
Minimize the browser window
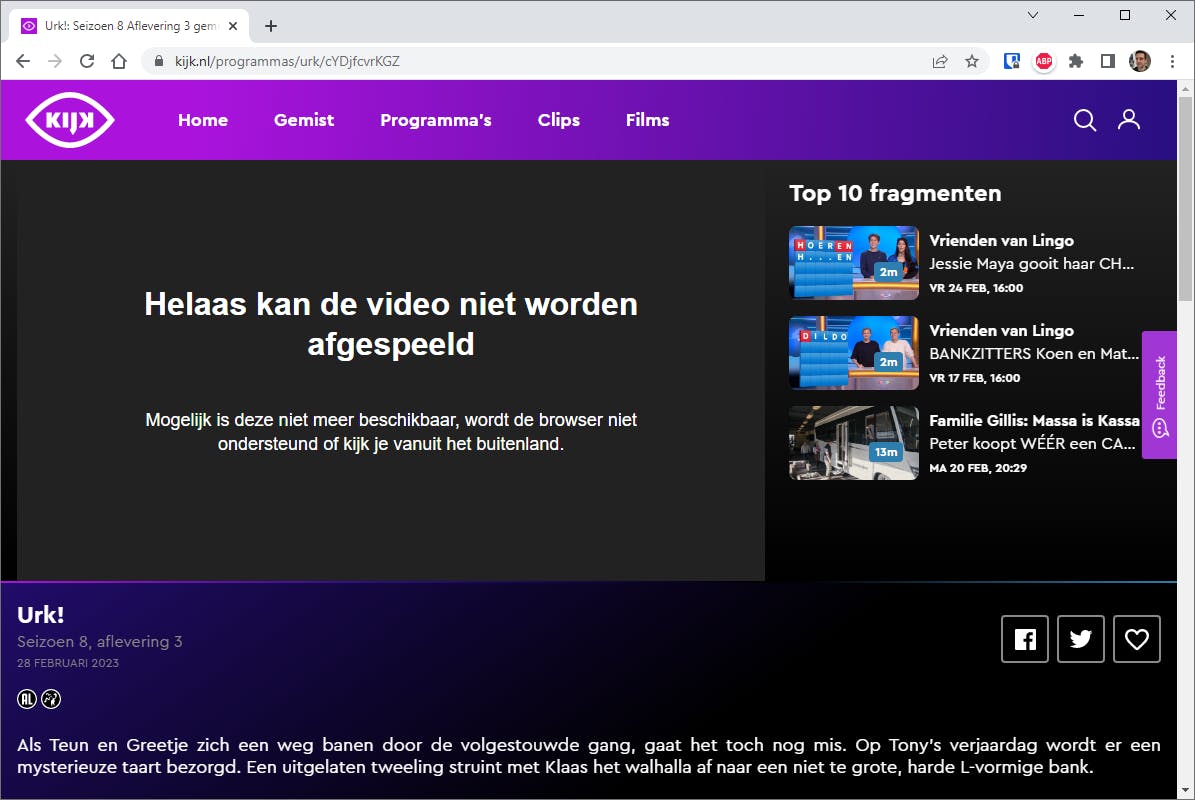point(1078,15)
